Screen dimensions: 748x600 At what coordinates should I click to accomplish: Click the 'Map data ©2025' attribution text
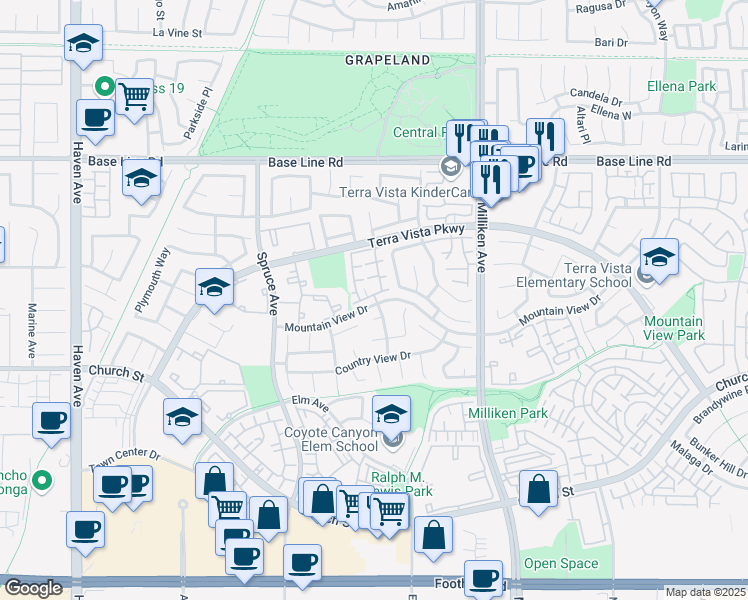pos(705,592)
